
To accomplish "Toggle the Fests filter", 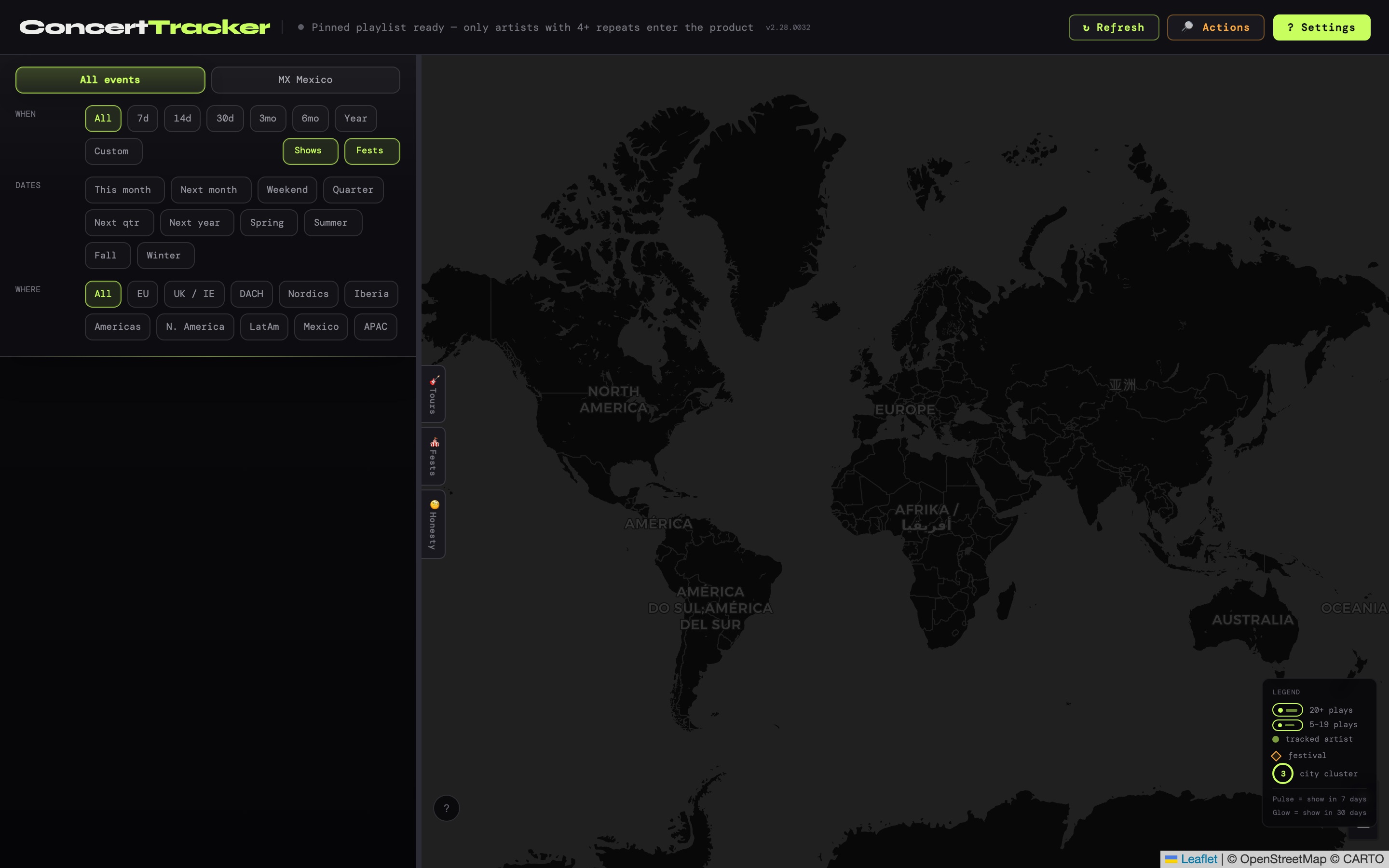I will pos(371,151).
